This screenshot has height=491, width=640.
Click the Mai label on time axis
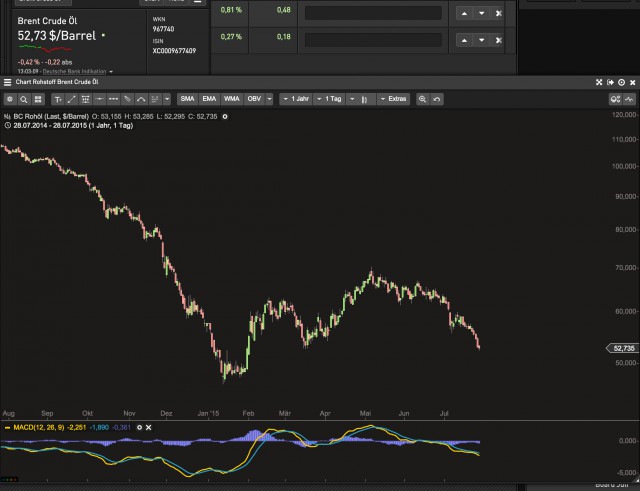365,413
